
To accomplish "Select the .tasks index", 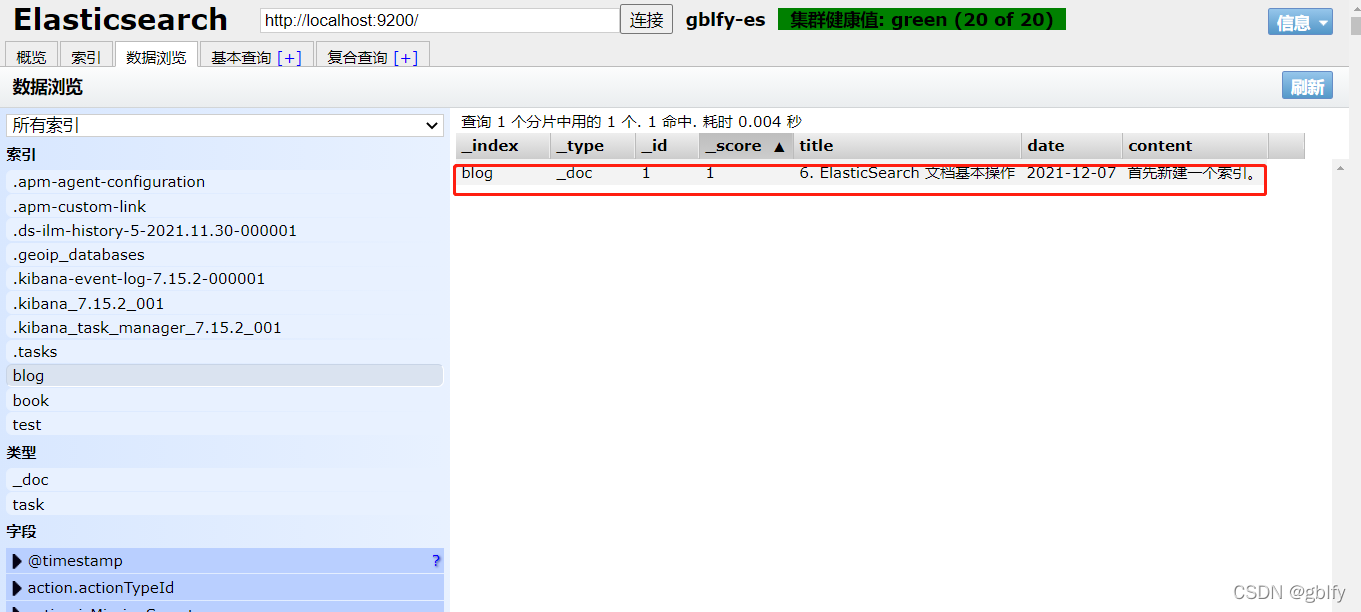I will pyautogui.click(x=225, y=352).
